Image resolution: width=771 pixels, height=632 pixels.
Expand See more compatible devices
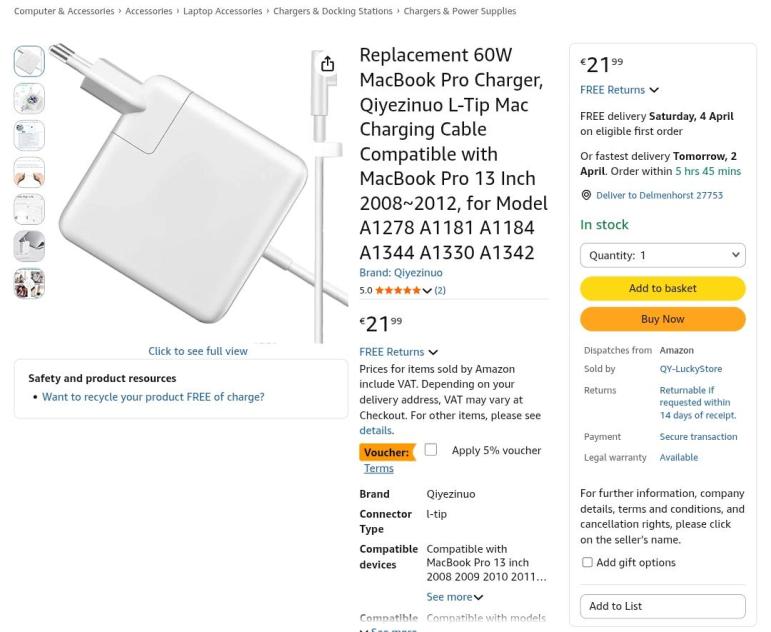point(455,597)
